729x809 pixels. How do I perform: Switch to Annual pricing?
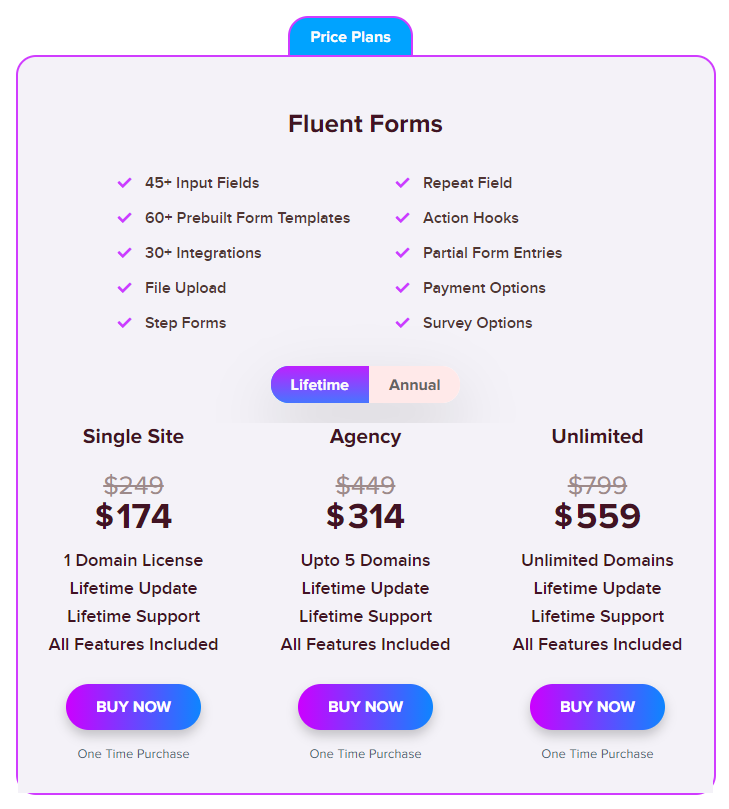[415, 384]
